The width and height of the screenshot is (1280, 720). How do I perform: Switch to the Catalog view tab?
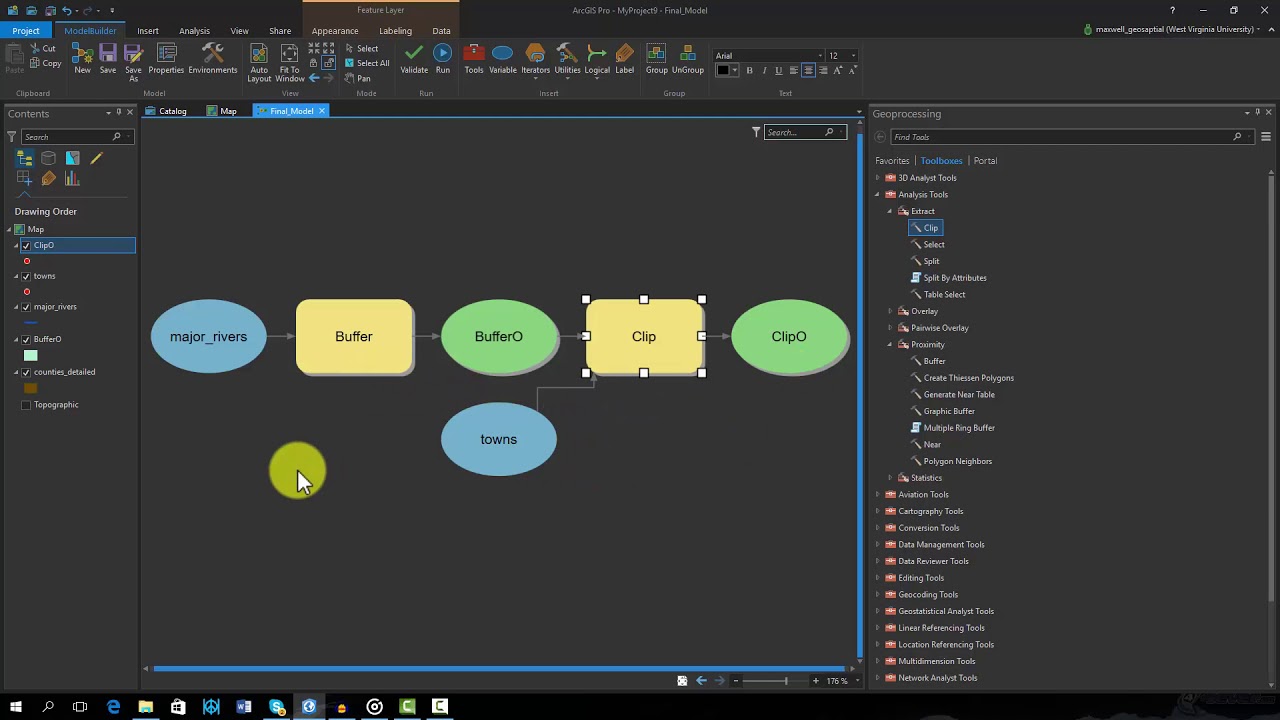tap(166, 111)
